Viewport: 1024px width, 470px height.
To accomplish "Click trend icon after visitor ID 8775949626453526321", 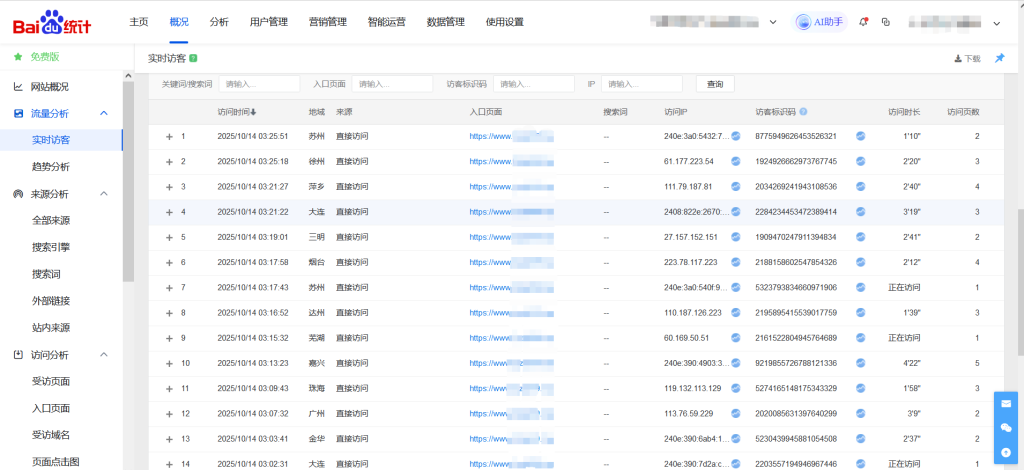I will 861,136.
